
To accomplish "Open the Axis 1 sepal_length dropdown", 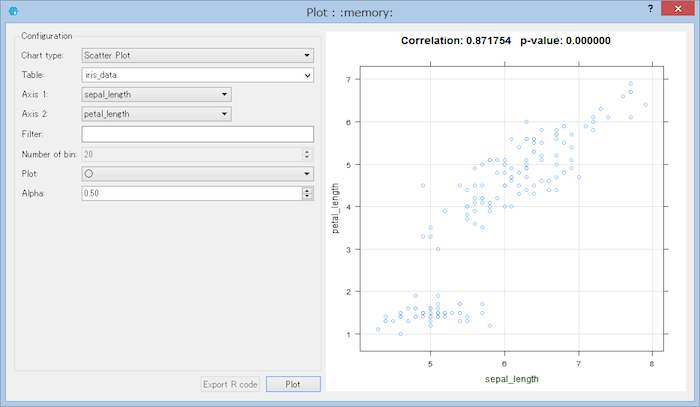I will coord(156,95).
